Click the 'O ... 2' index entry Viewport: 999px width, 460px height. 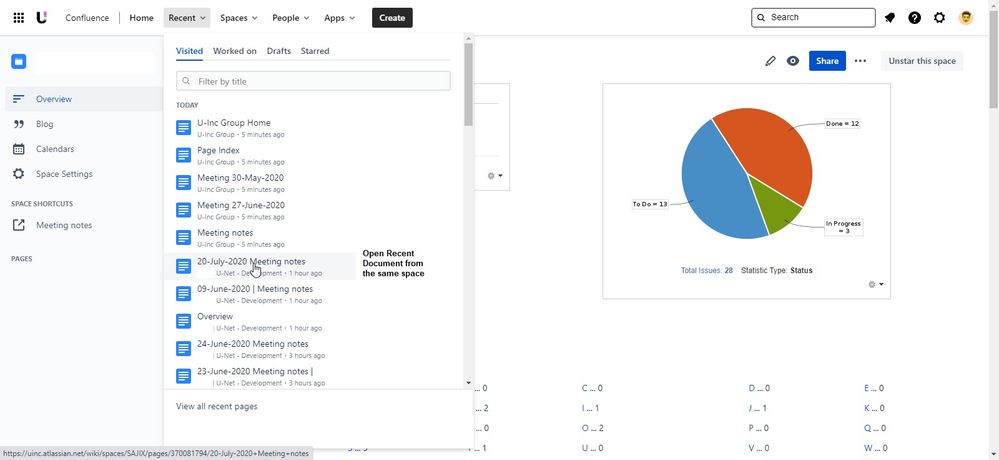pos(593,429)
